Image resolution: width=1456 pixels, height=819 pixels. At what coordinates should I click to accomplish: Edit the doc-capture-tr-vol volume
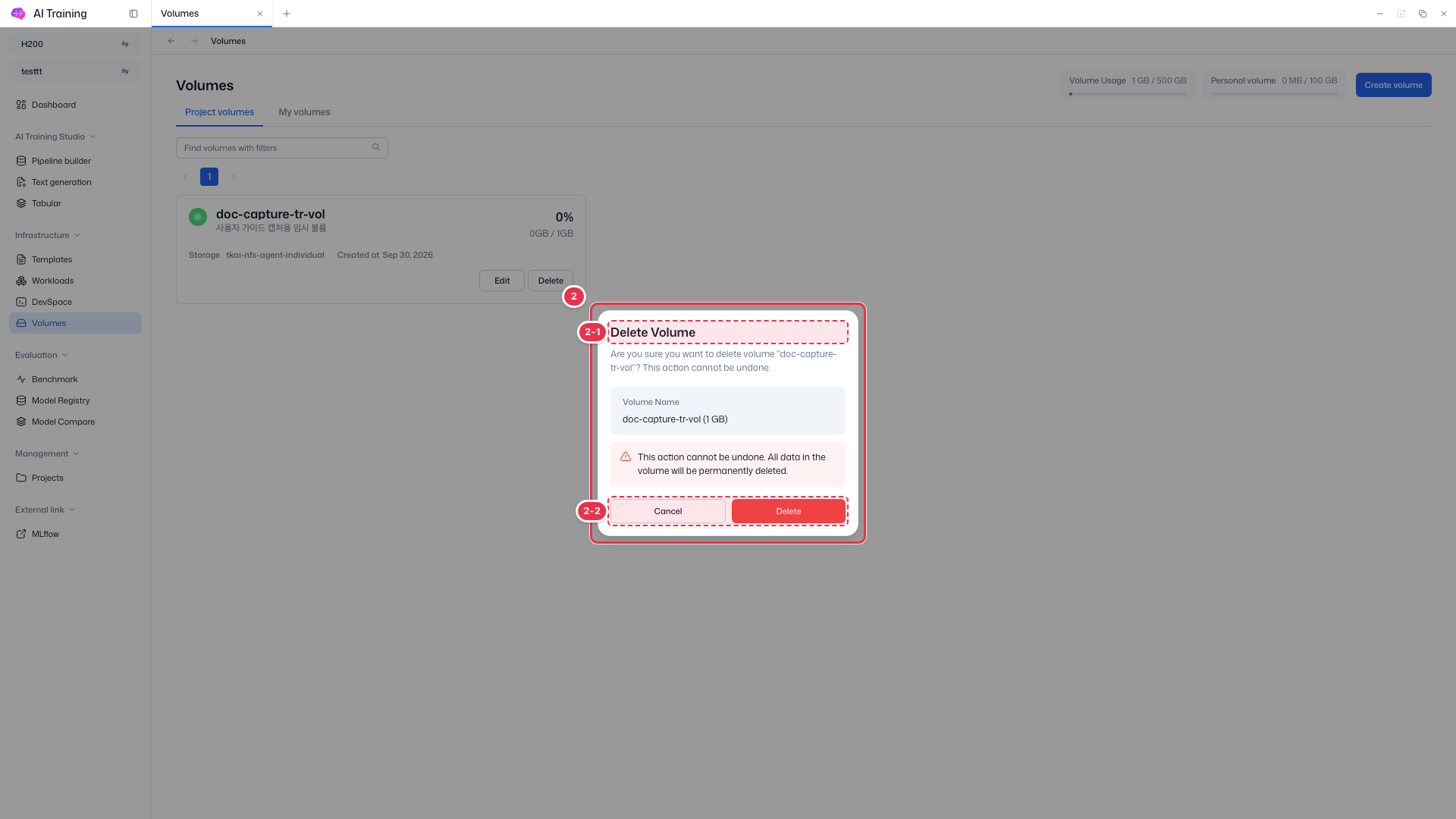(x=502, y=281)
